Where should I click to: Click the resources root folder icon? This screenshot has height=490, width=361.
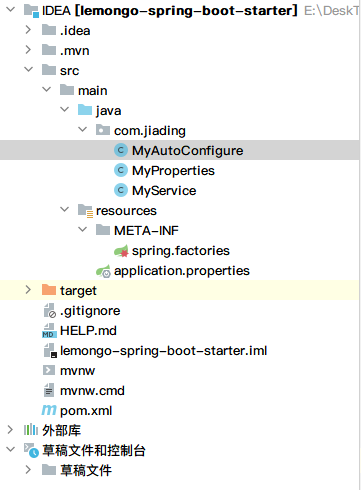85,211
